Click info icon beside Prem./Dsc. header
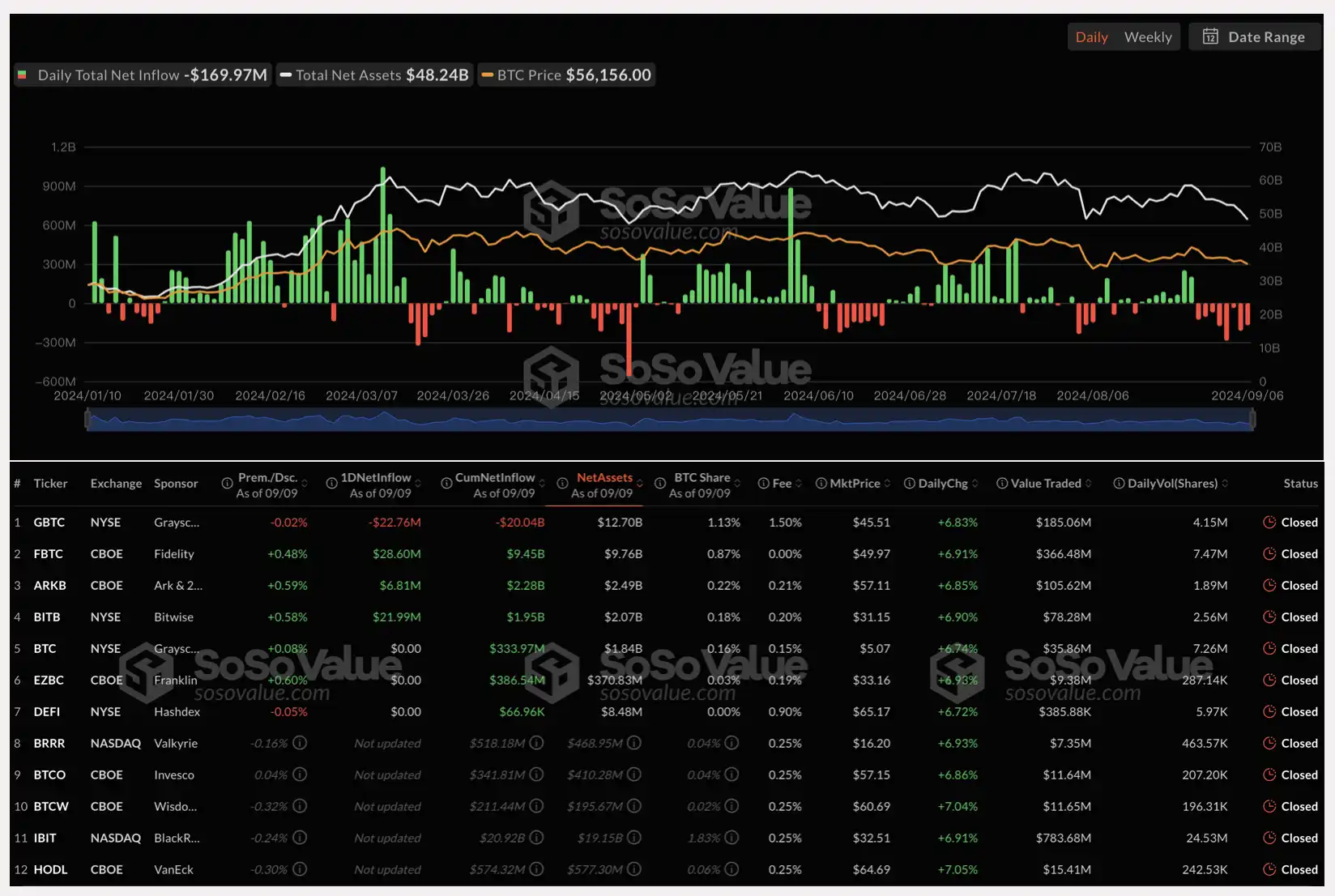The width and height of the screenshot is (1335, 896). 227,484
